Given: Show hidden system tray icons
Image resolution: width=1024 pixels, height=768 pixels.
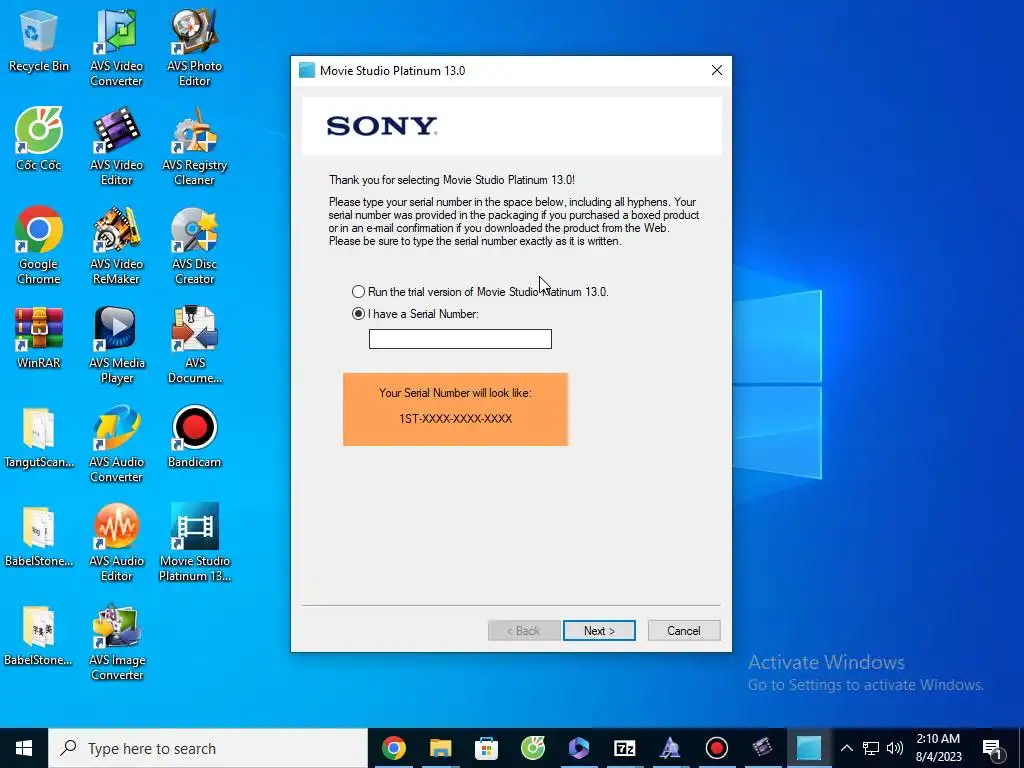Looking at the screenshot, I should [846, 748].
